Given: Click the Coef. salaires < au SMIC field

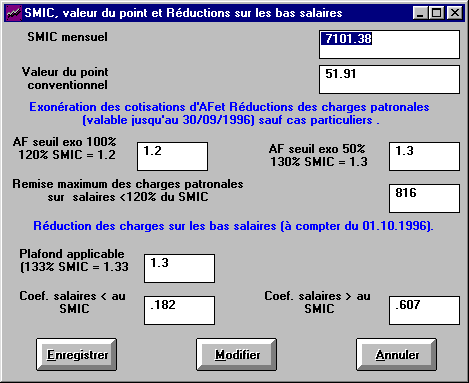Looking at the screenshot, I should (x=179, y=310).
